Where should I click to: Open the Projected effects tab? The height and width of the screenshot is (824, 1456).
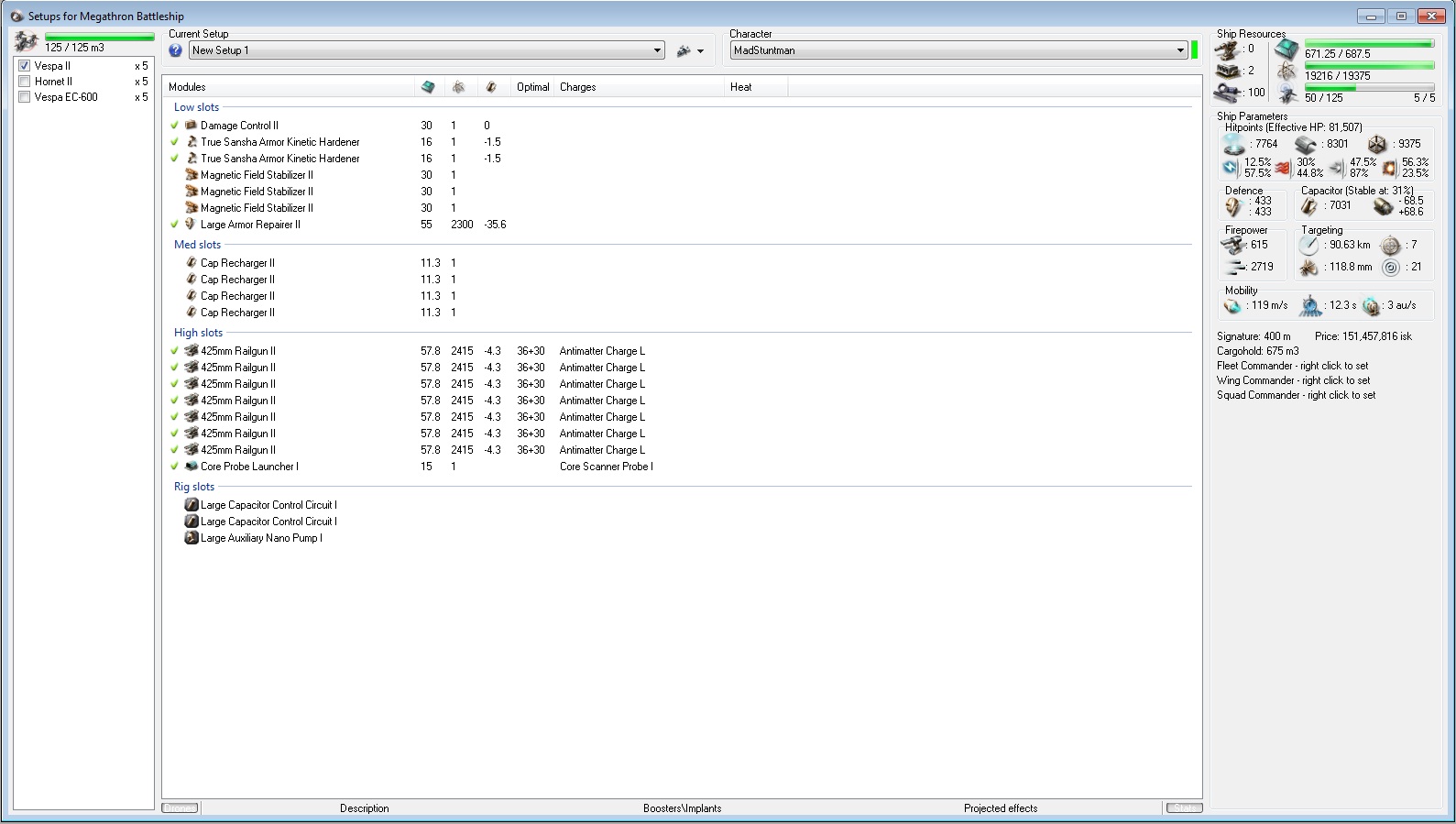pyautogui.click(x=1001, y=808)
